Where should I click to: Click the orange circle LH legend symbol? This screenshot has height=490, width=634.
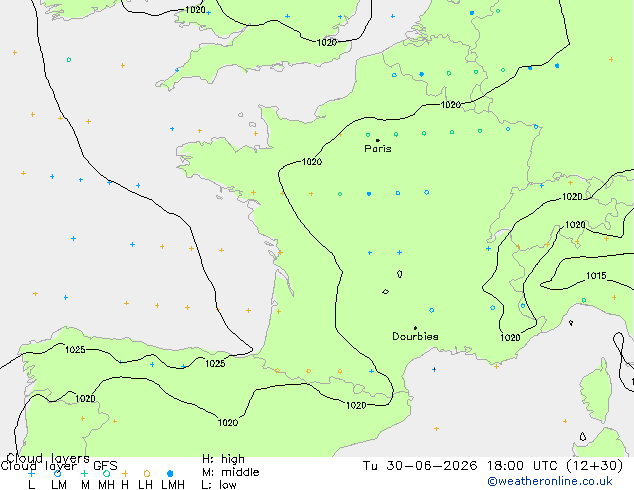click(x=147, y=473)
